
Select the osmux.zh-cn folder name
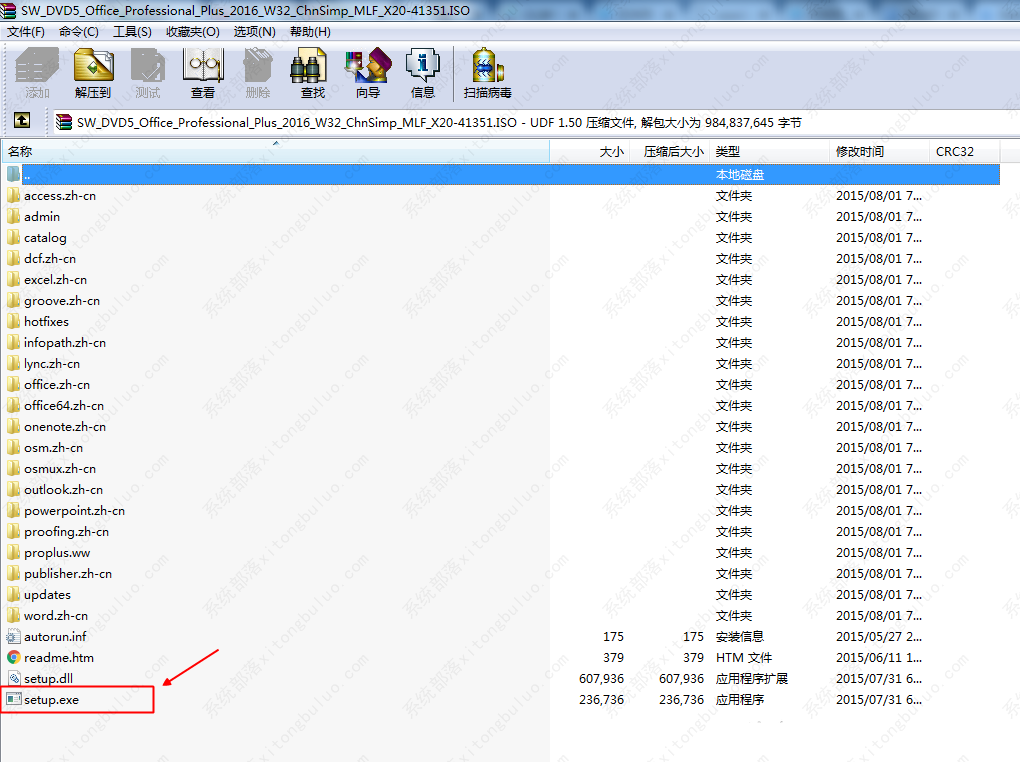(60, 469)
